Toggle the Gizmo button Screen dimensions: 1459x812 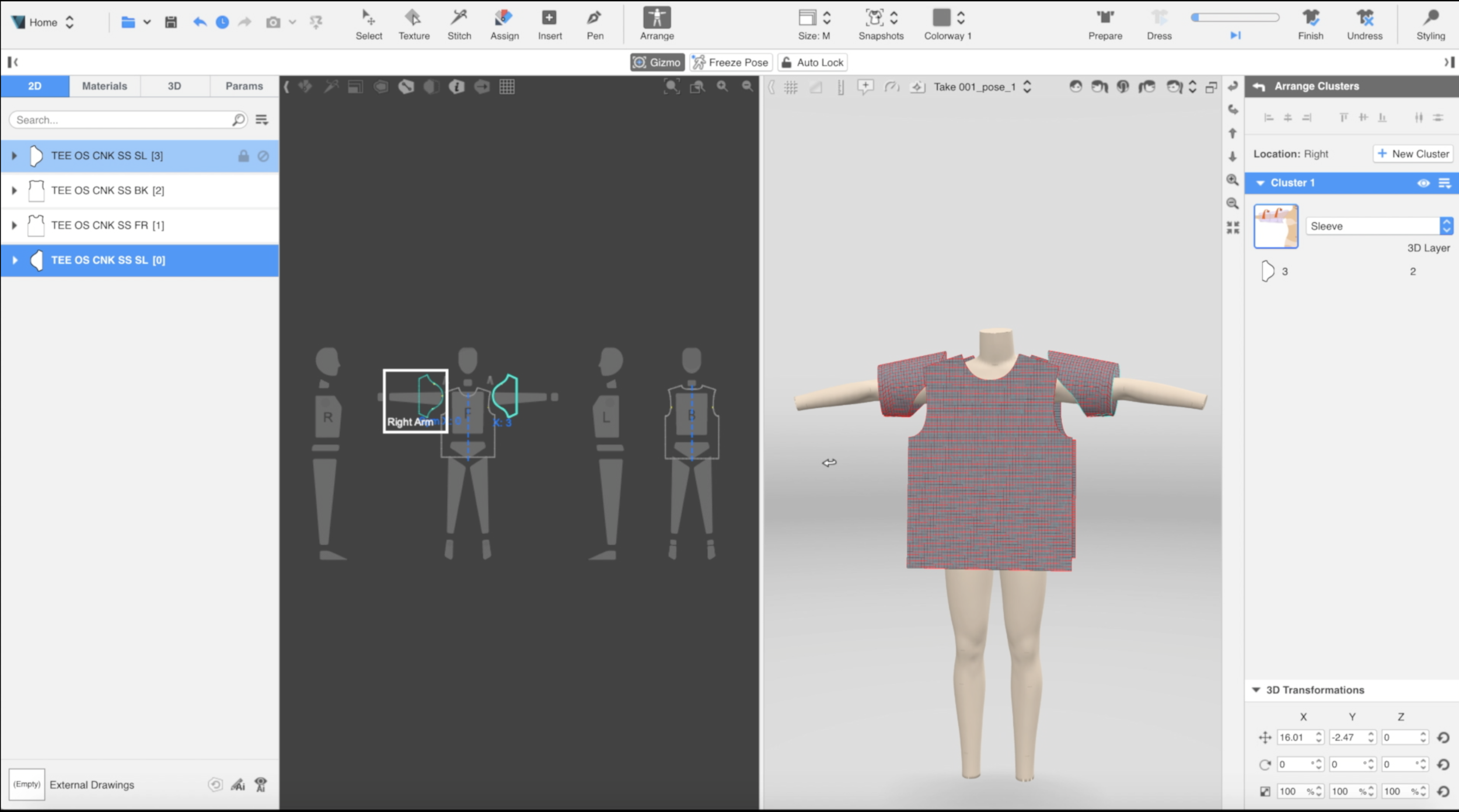pos(657,62)
